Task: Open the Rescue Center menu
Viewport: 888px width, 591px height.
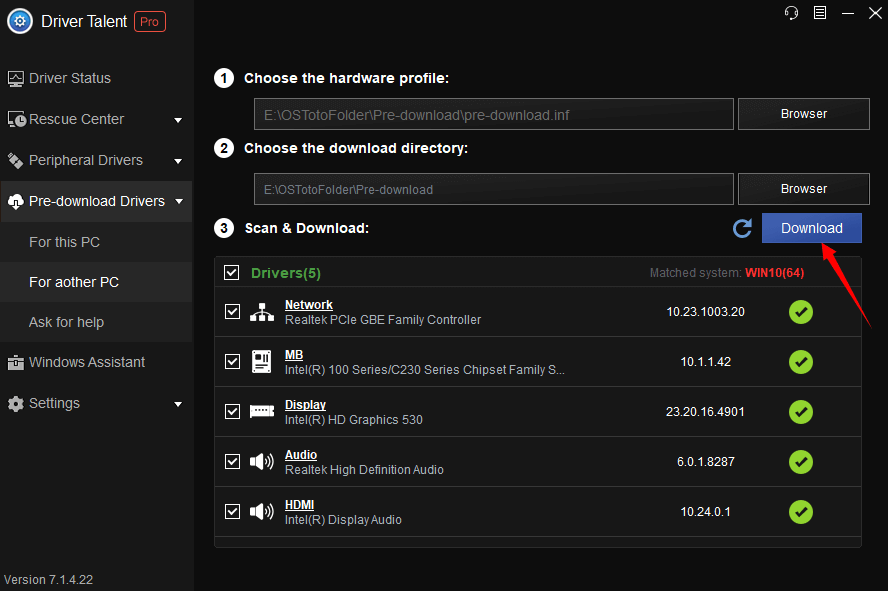Action: click(96, 119)
